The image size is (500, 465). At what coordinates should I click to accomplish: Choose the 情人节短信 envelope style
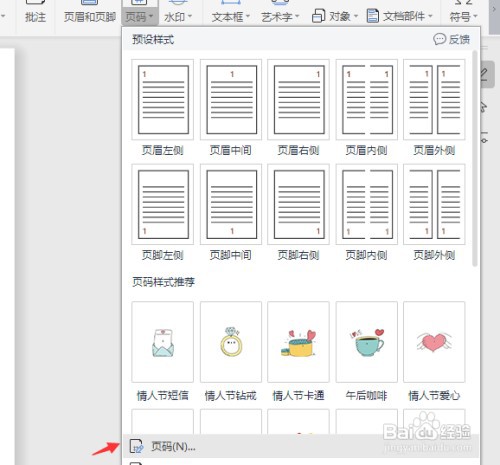tap(163, 342)
